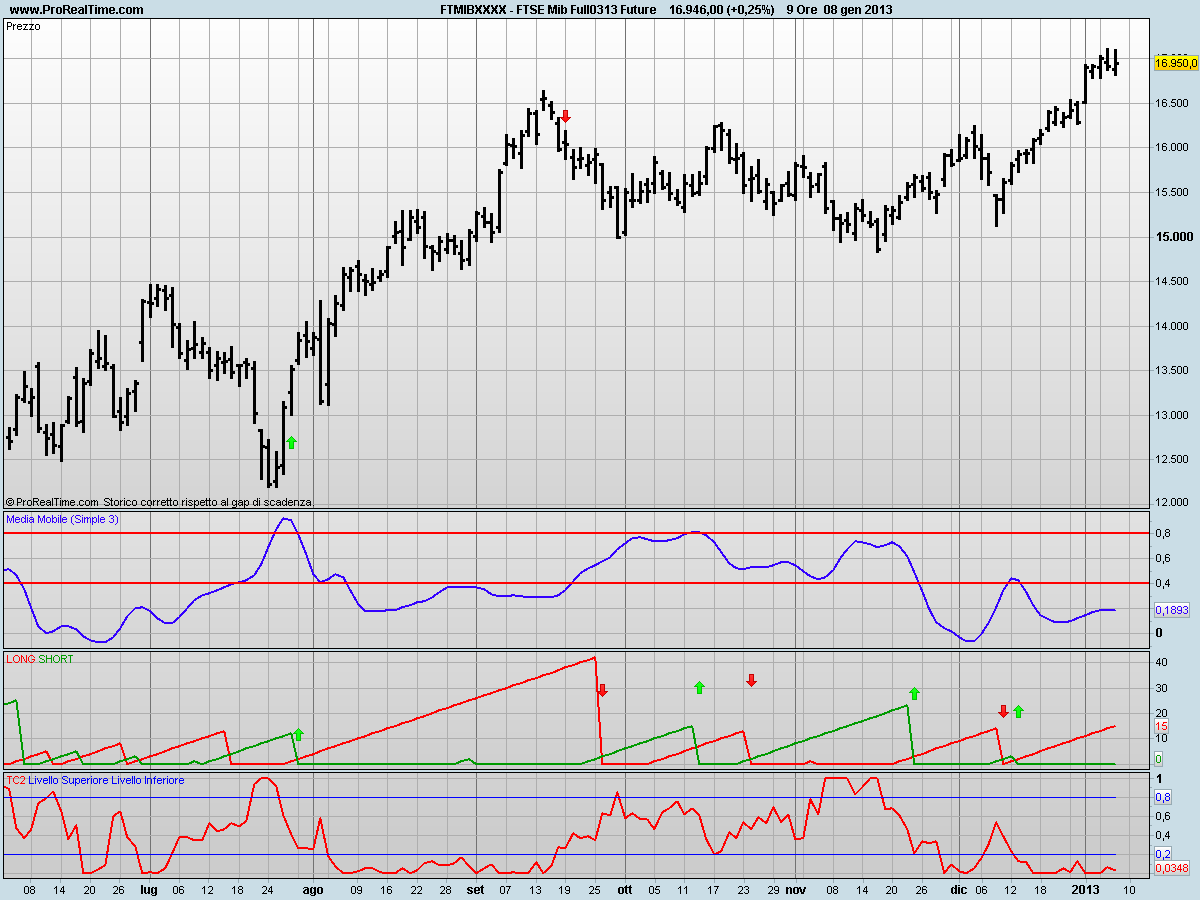Click the 12.500 price axis value
The width and height of the screenshot is (1200, 900).
click(1170, 460)
